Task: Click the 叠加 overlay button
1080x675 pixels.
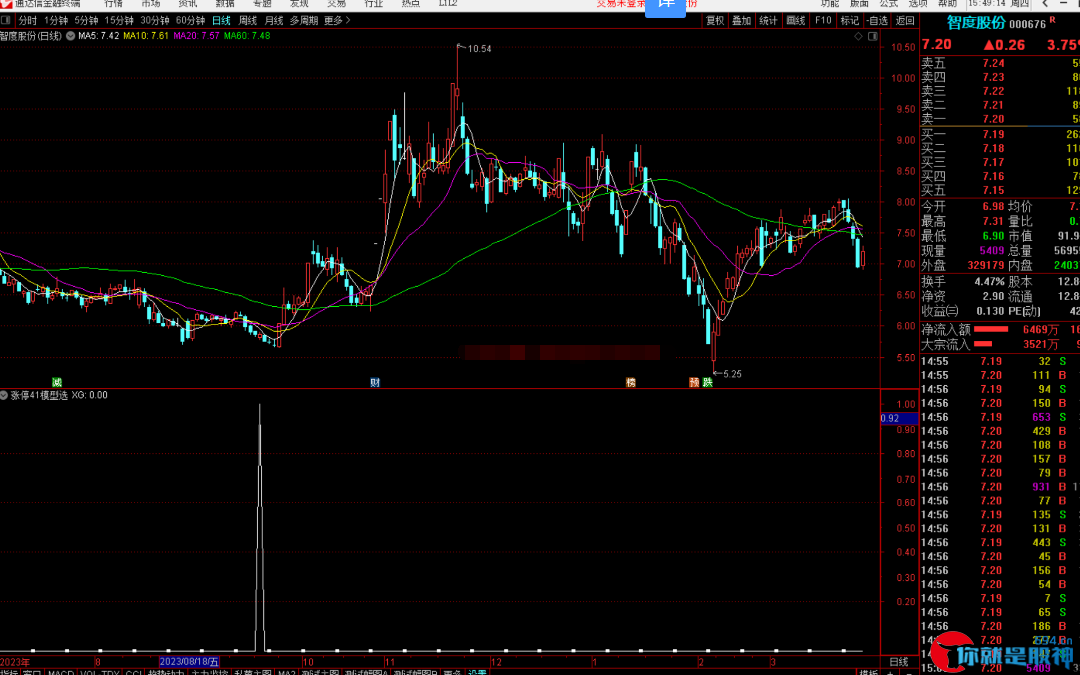Action: point(742,21)
